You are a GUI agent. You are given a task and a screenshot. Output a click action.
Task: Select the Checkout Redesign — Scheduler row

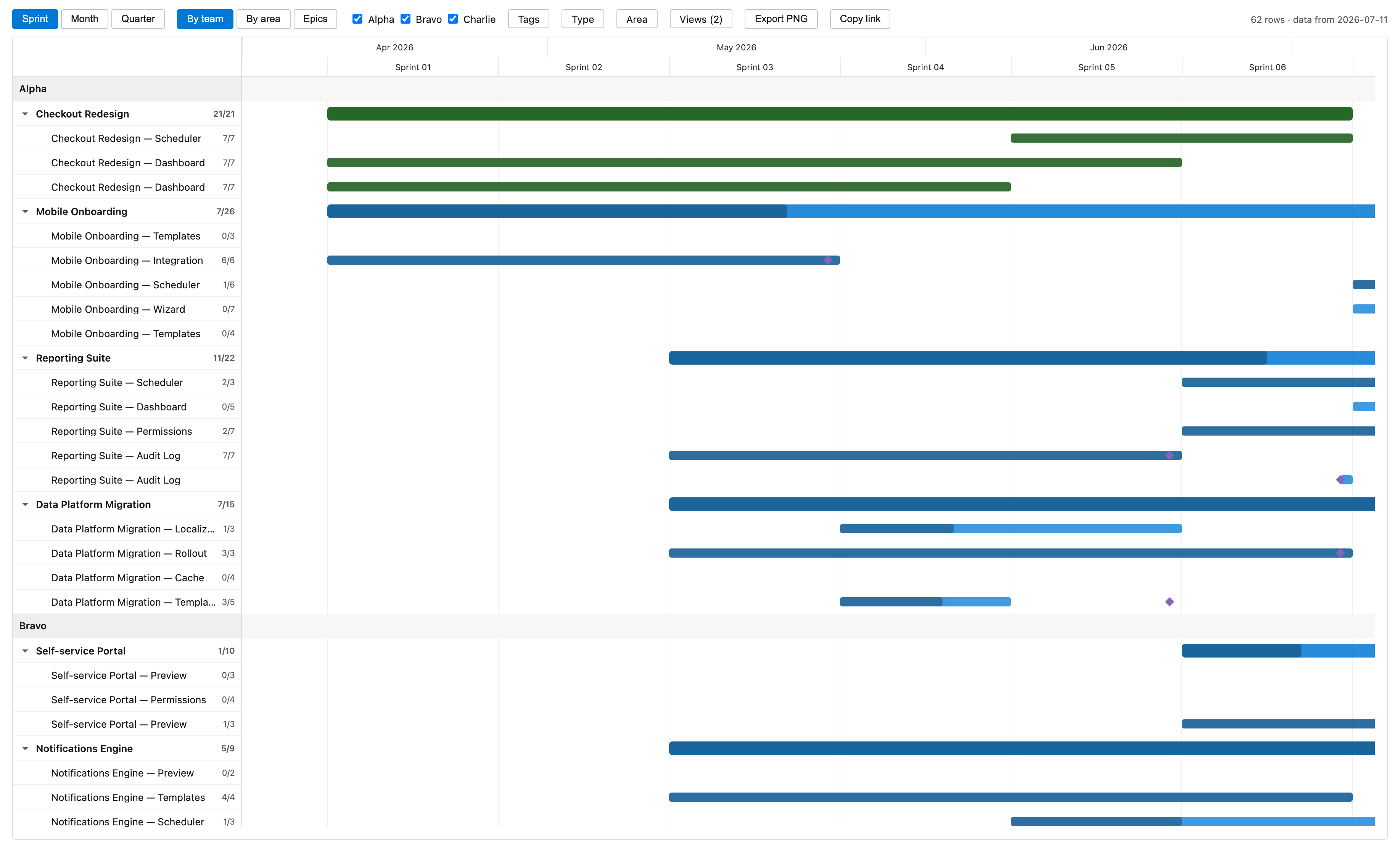(x=127, y=138)
